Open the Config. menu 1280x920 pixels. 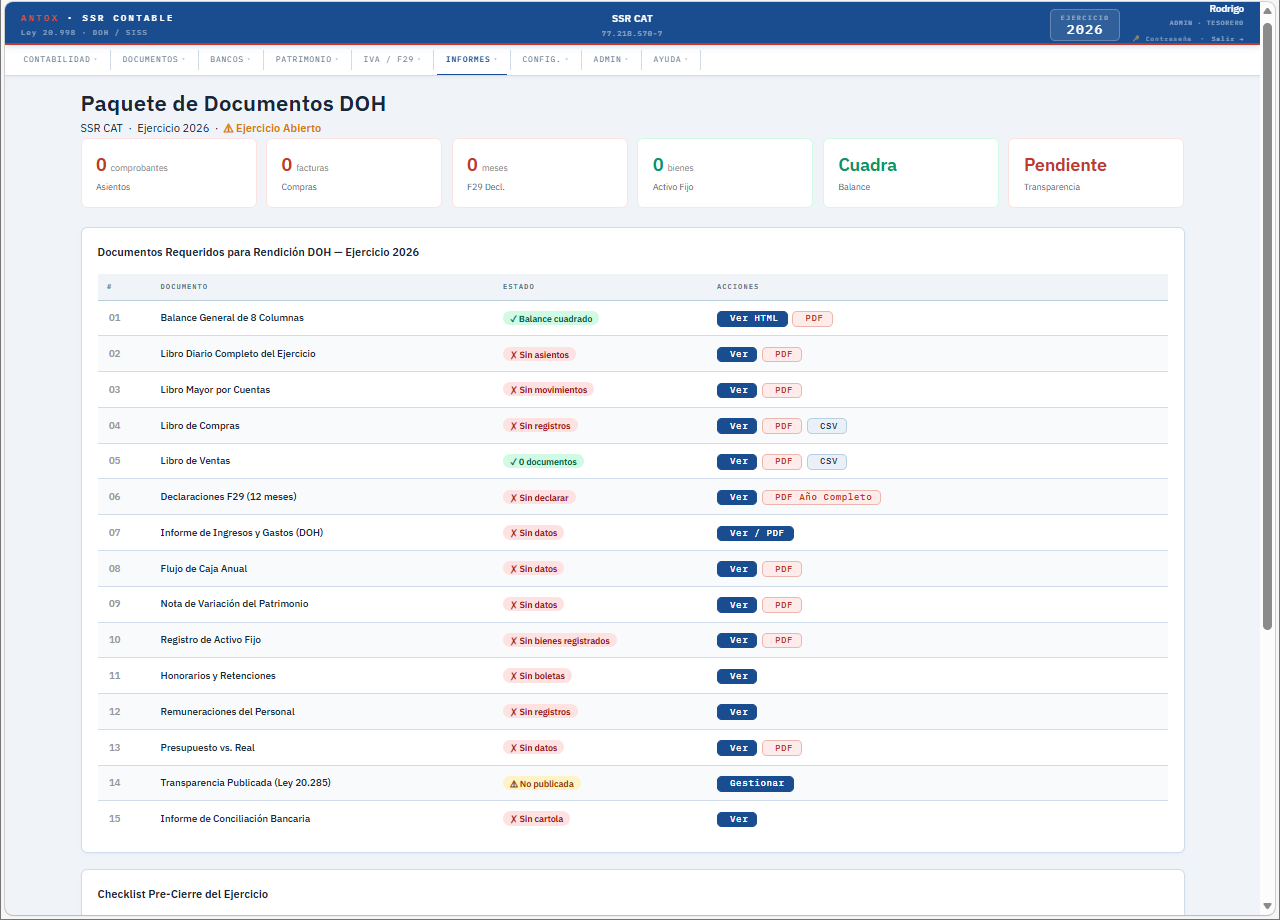click(x=545, y=60)
